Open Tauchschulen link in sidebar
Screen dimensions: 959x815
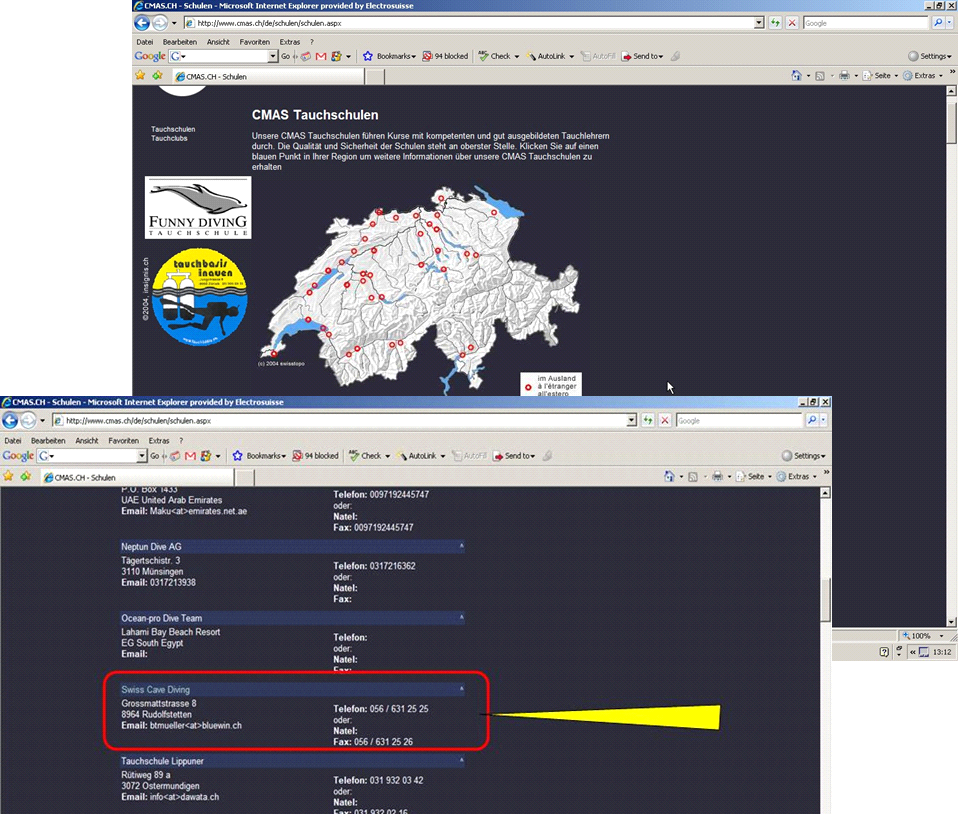tap(173, 130)
